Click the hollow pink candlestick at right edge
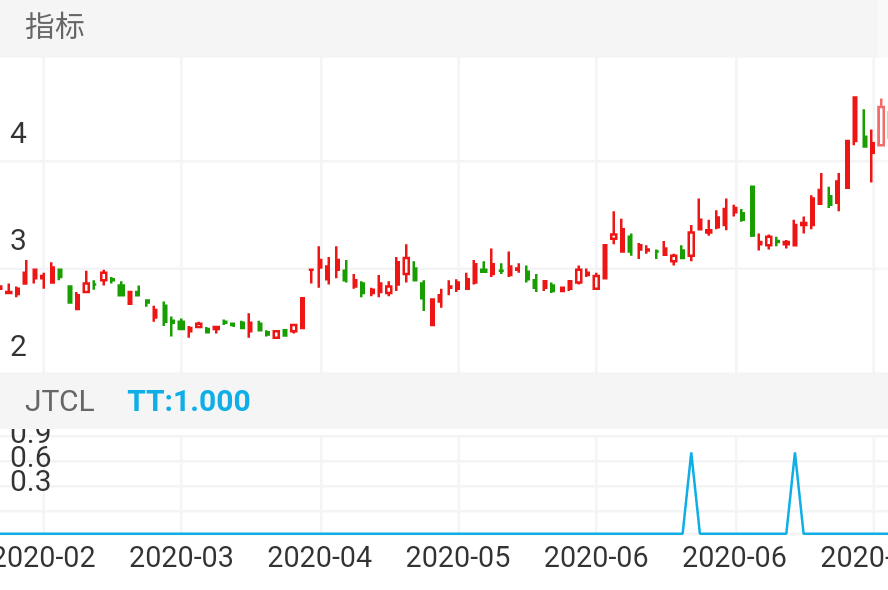 [882, 125]
